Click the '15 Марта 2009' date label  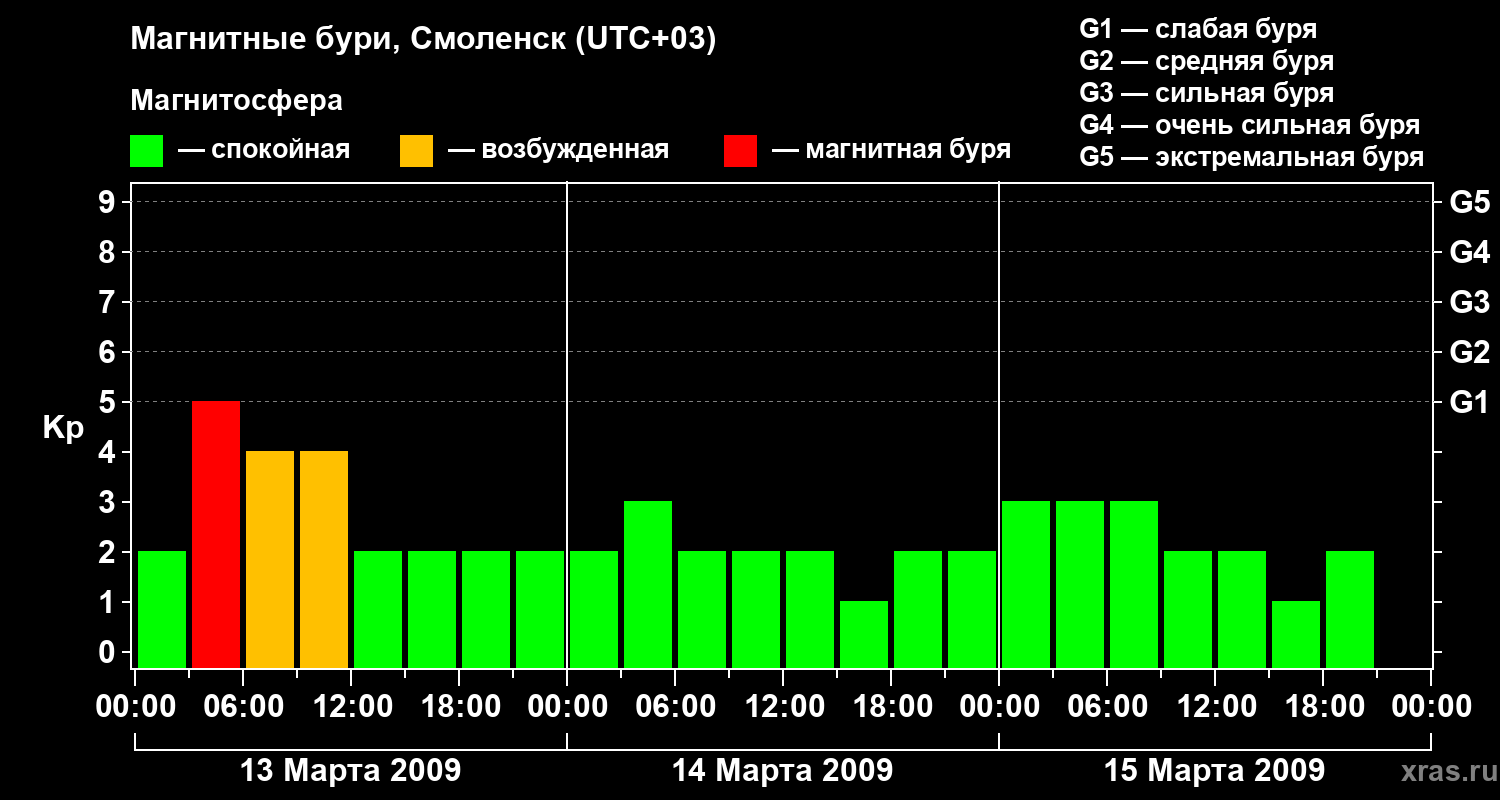pos(1215,771)
